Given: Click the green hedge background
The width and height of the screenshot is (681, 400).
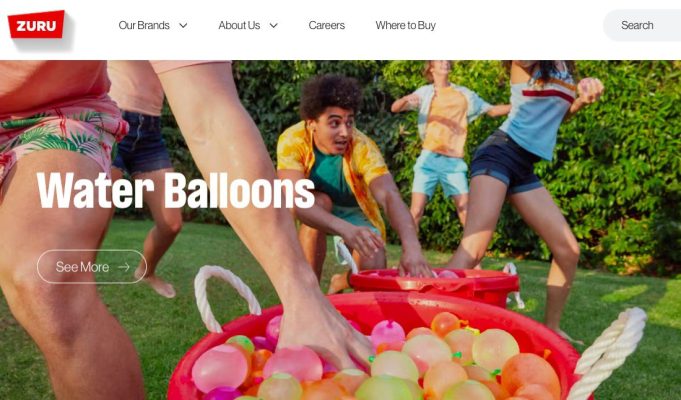Looking at the screenshot, I should pos(617,165).
